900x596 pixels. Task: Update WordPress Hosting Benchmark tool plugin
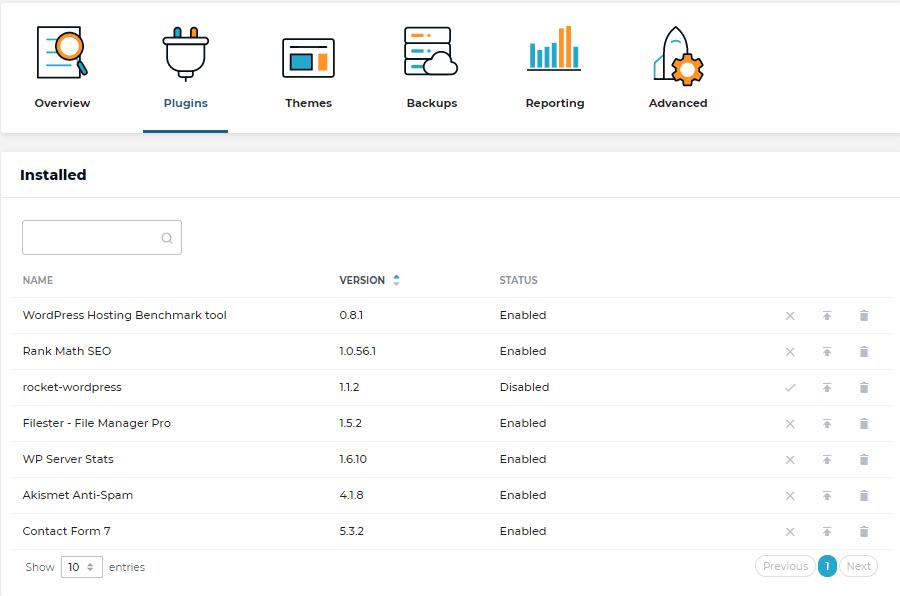click(827, 316)
